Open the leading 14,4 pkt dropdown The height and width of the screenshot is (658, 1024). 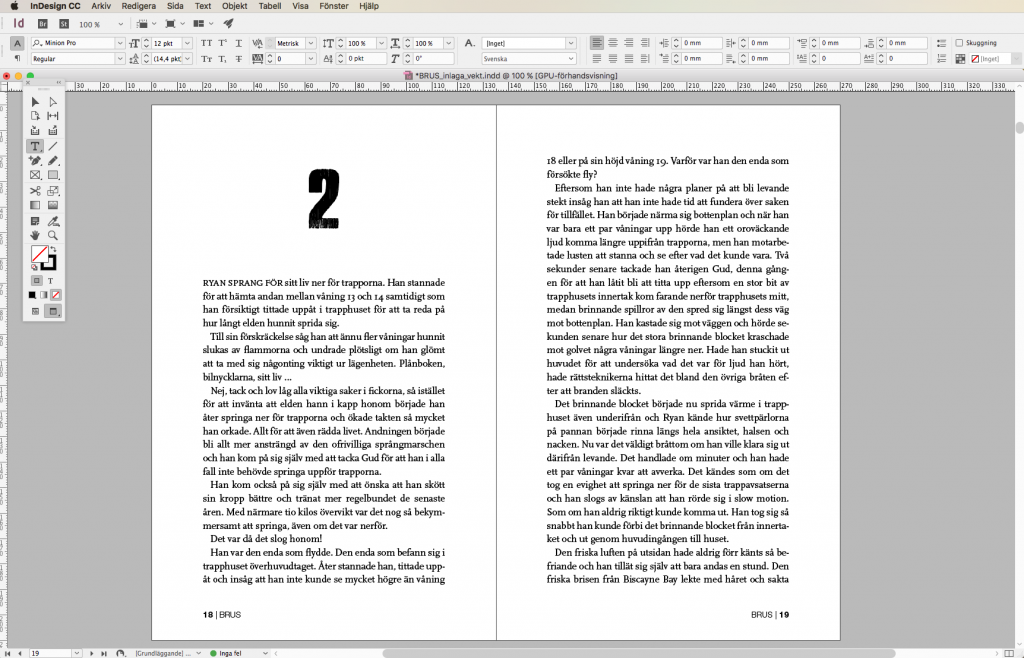[187, 59]
